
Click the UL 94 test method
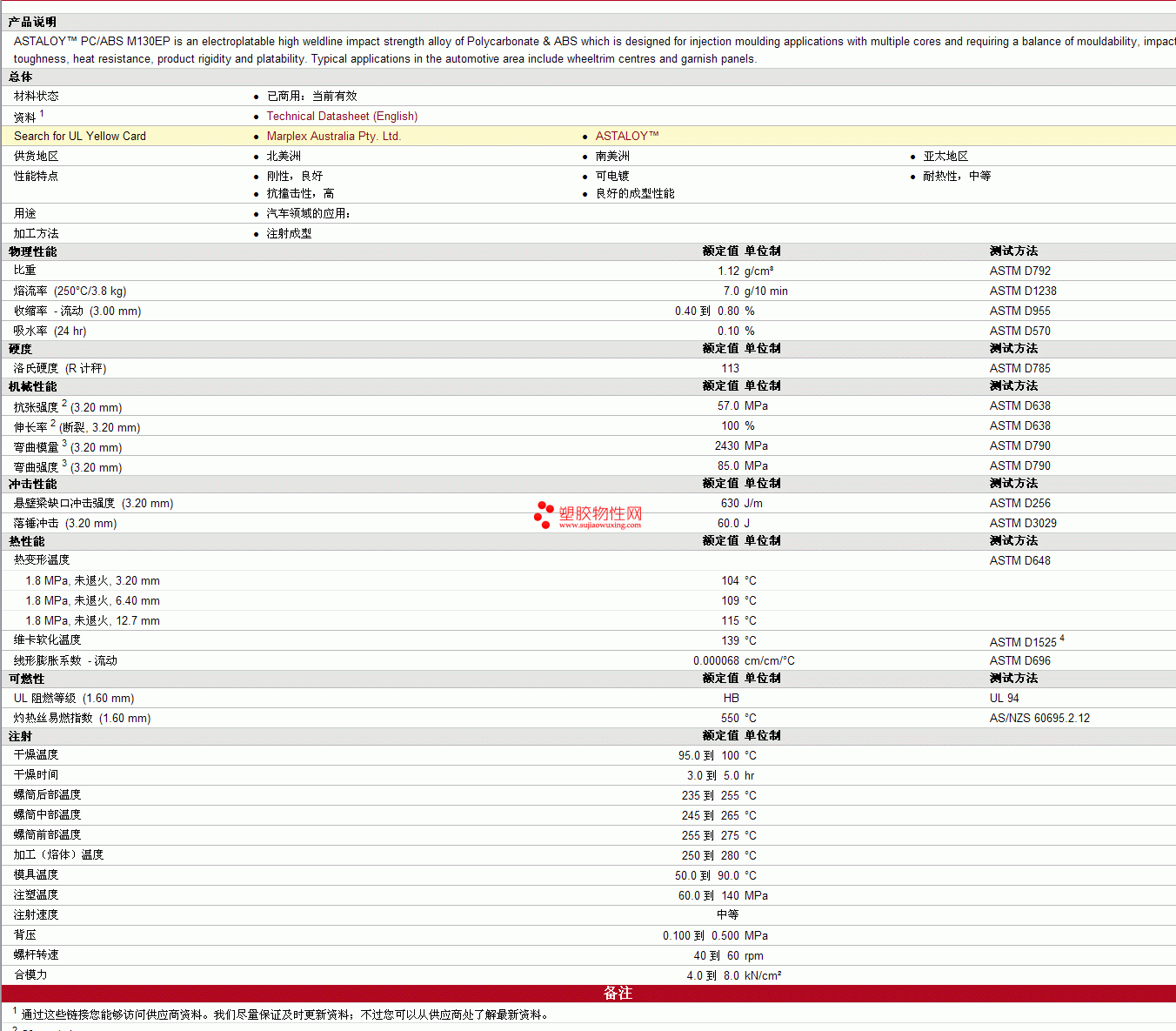click(1005, 698)
